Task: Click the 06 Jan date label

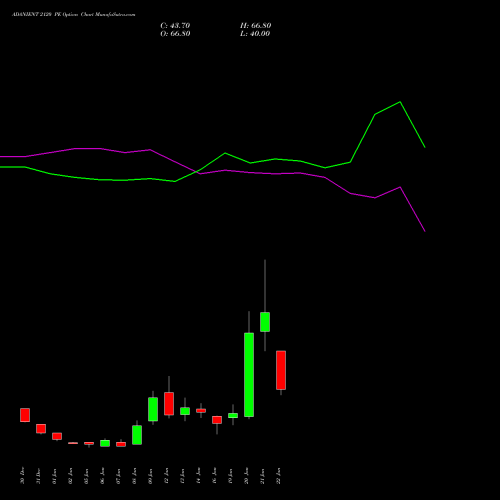Action: pos(102,476)
